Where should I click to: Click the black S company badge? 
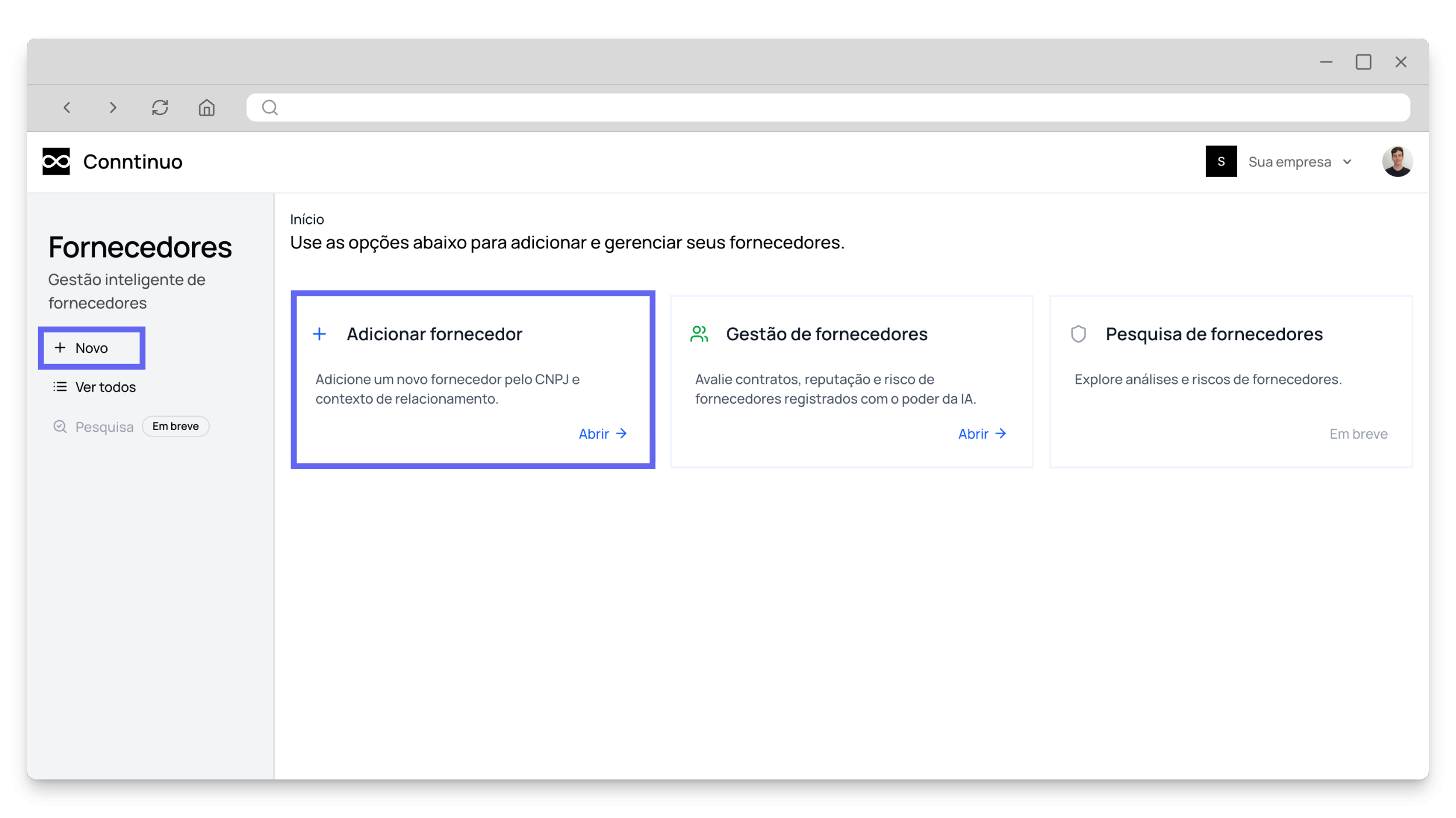(1221, 161)
